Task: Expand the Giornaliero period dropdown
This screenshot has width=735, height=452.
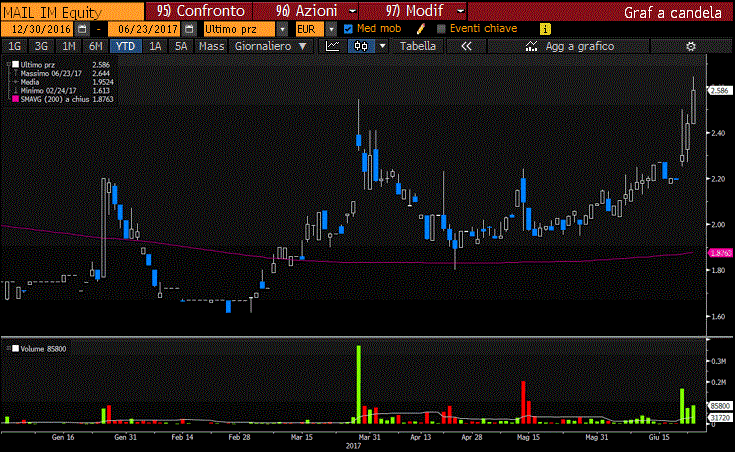Action: click(x=269, y=46)
